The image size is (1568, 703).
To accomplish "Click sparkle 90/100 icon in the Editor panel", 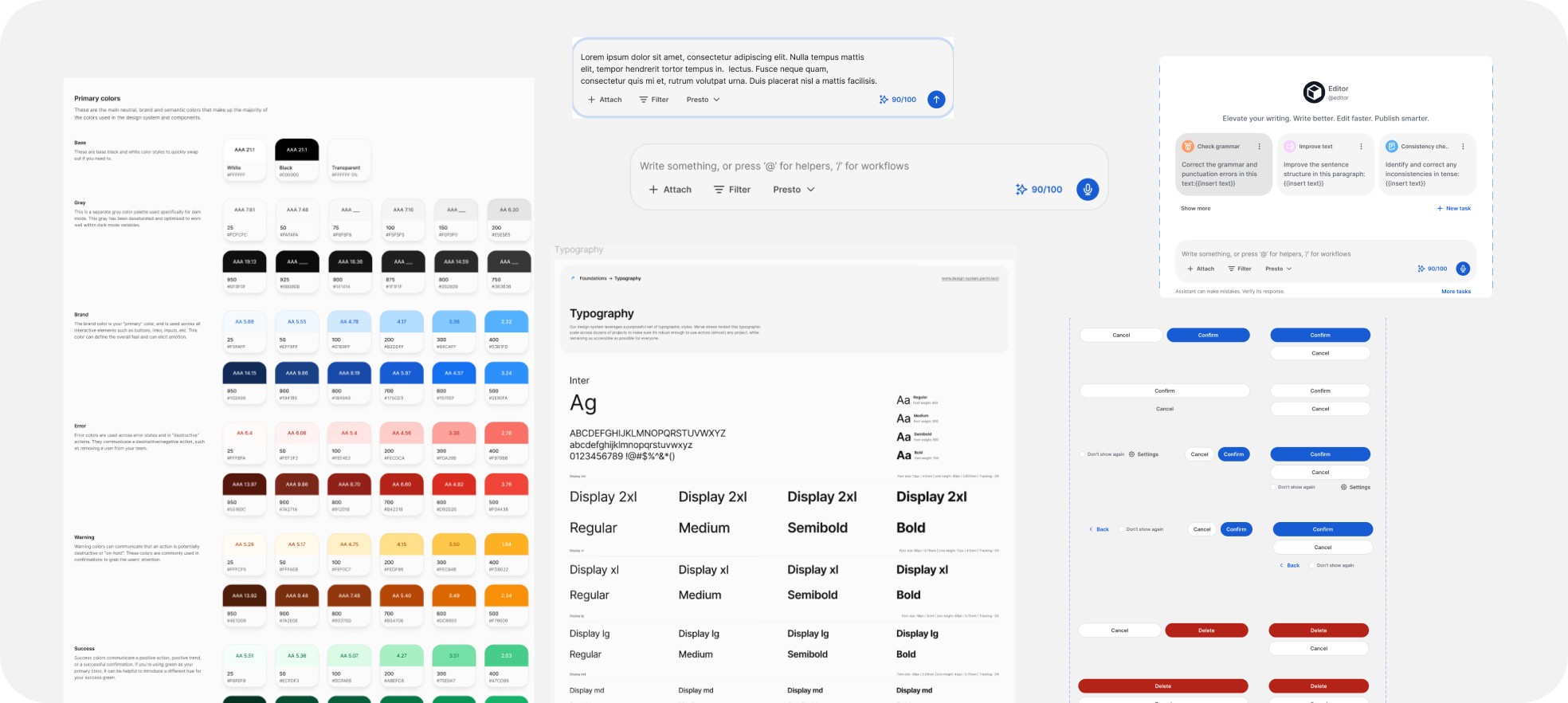I will 1421,269.
